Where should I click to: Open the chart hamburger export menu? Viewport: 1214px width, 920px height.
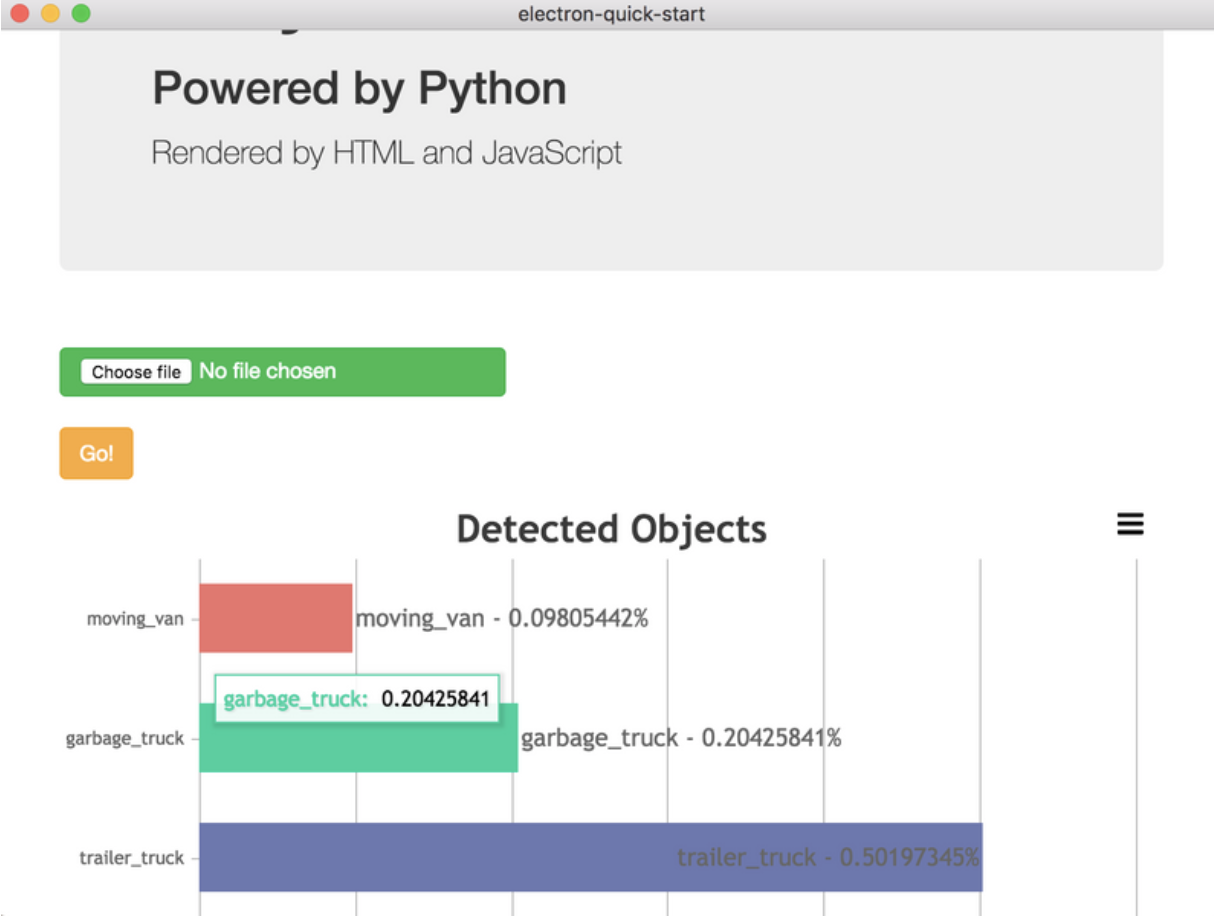pos(1130,525)
